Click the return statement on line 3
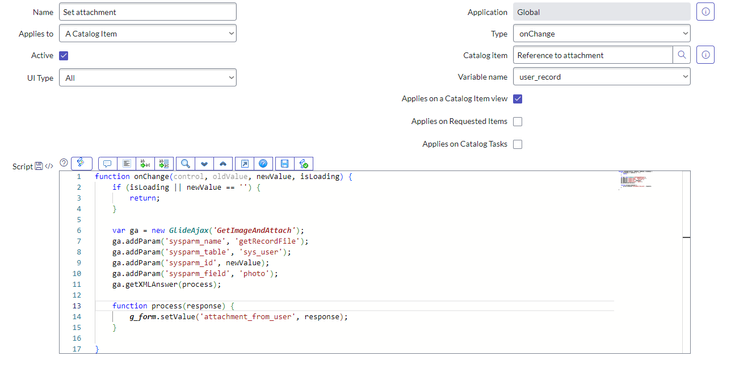Image resolution: width=735 pixels, height=371 pixels. [x=145, y=198]
